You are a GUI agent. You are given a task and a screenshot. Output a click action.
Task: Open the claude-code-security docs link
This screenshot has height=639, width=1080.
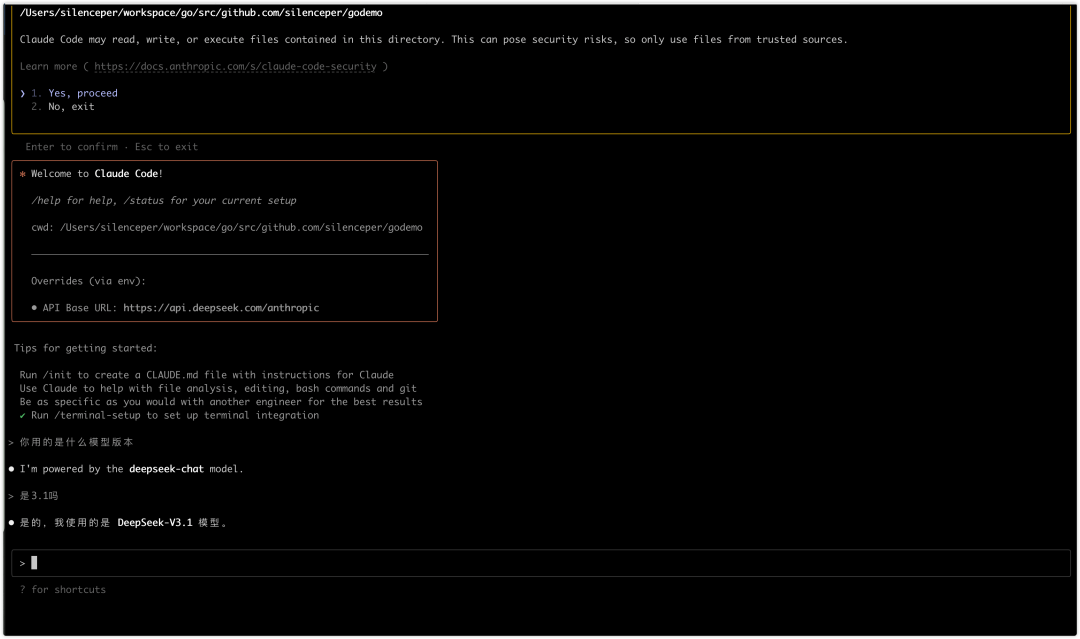point(236,67)
